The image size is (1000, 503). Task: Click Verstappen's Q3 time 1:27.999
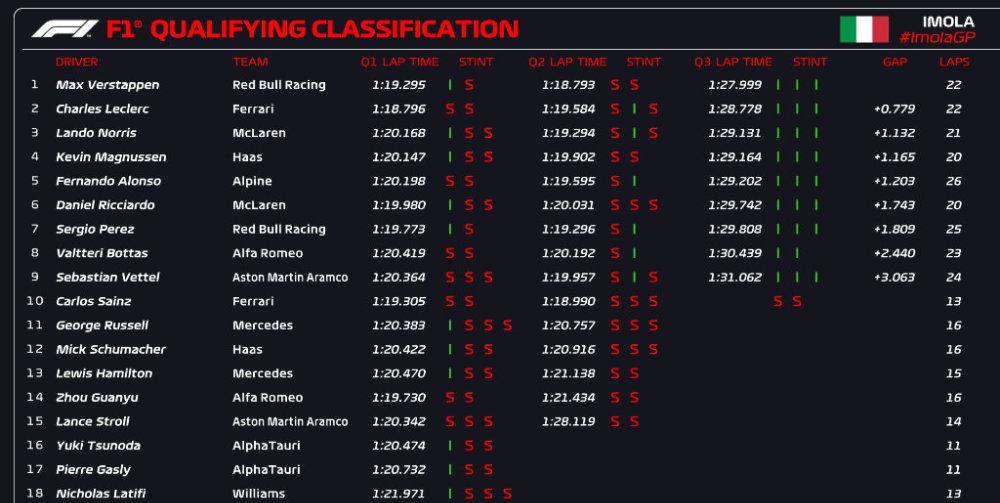click(x=735, y=85)
